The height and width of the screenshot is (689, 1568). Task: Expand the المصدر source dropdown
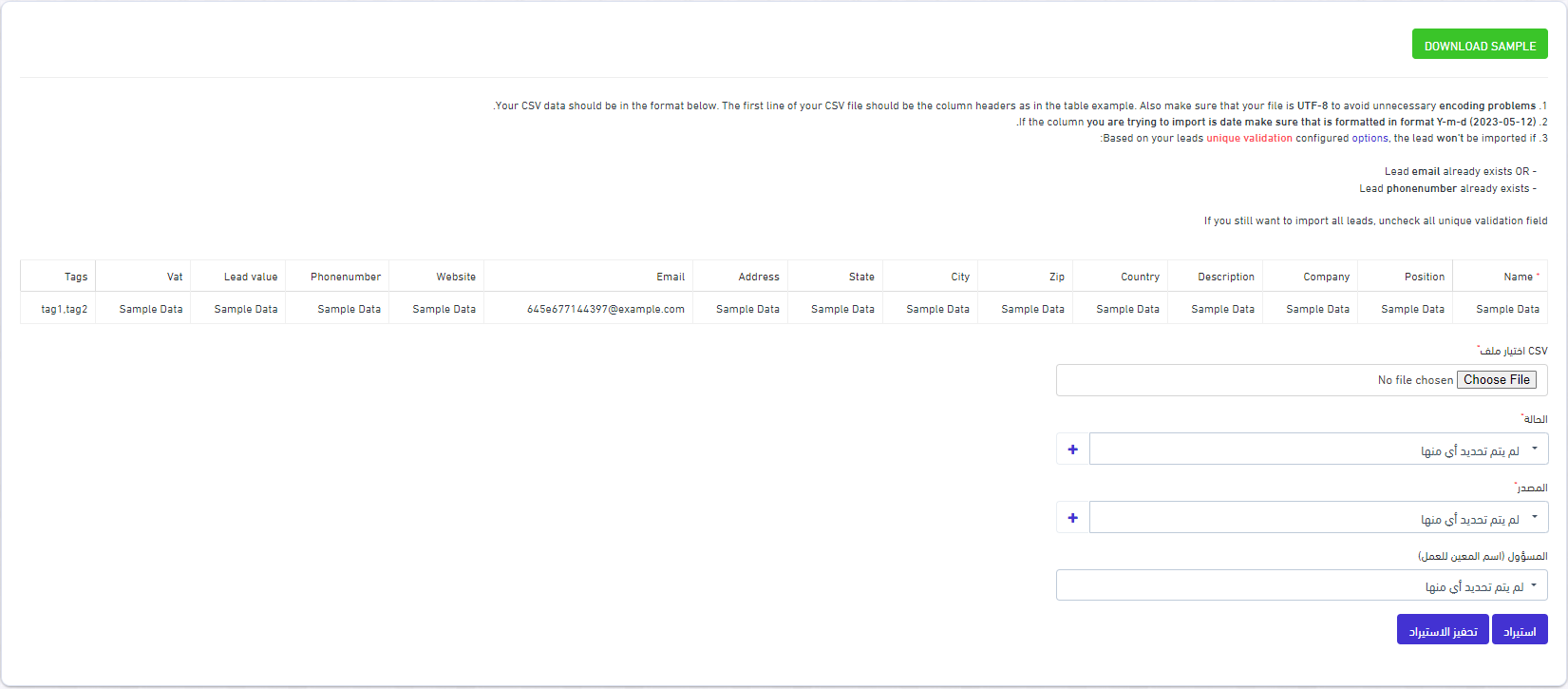coord(1318,518)
